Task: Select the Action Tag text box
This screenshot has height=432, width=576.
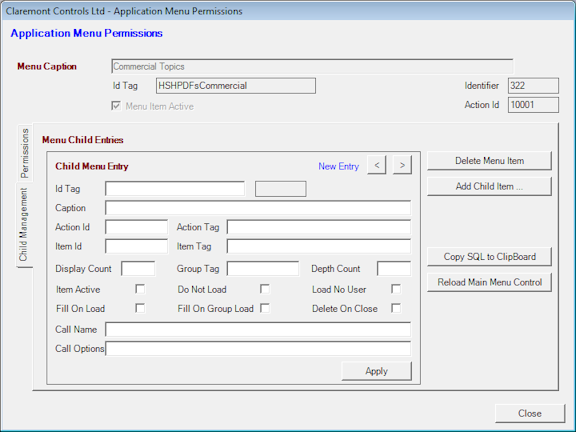Action: [319, 227]
